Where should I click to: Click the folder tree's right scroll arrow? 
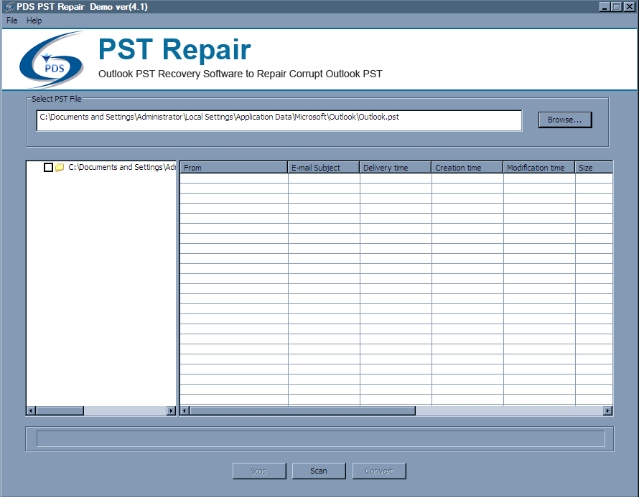[172, 411]
